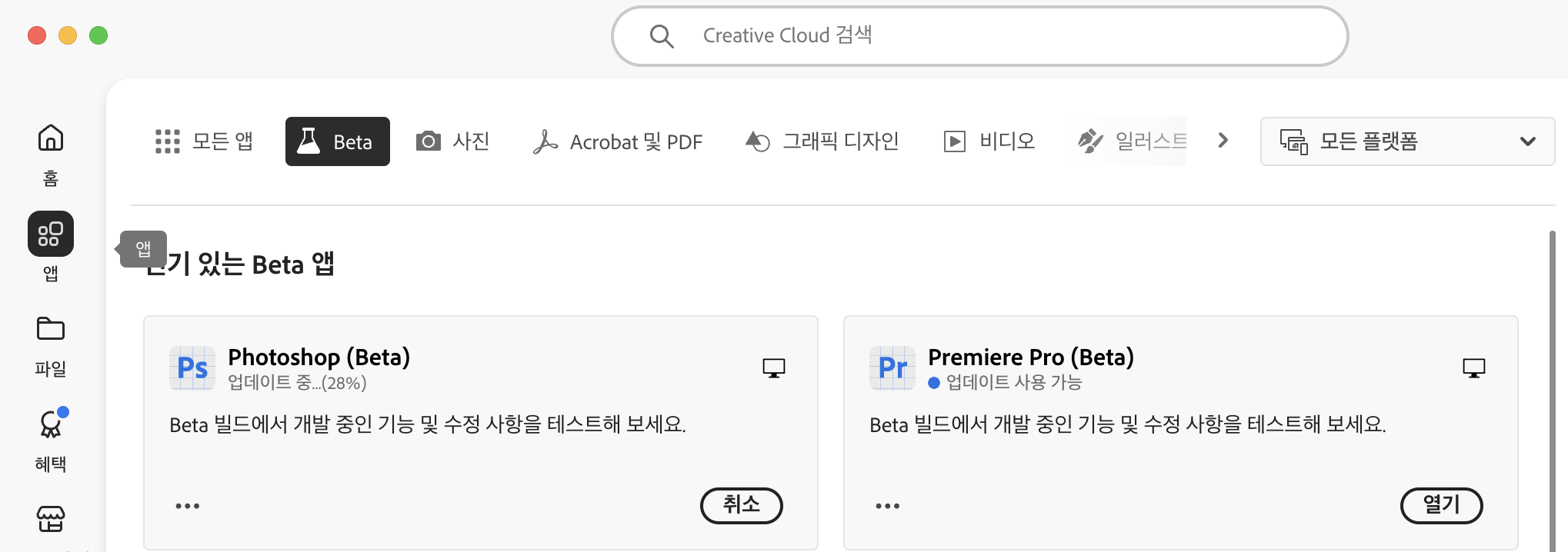Switch to the Acrobat 및 PDF tab
This screenshot has height=552, width=1568.
(618, 141)
